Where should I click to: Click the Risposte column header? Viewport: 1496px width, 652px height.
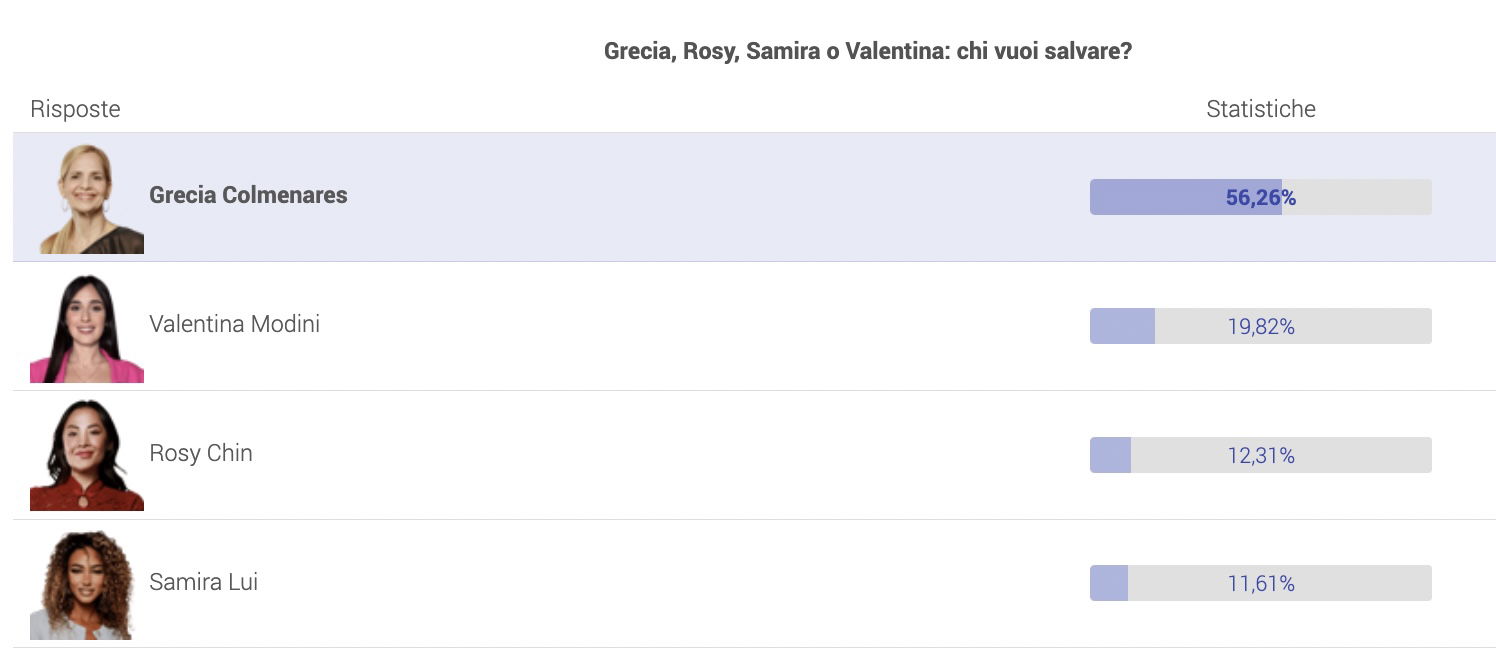[x=75, y=109]
